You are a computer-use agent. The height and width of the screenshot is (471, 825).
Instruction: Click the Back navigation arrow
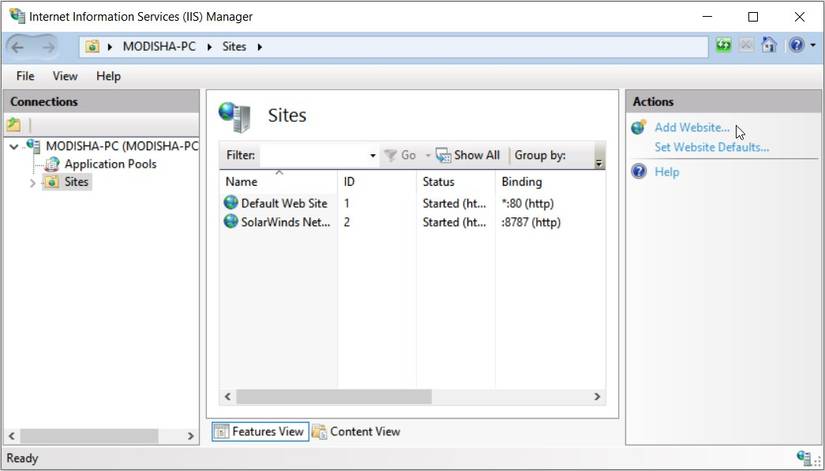(17, 47)
